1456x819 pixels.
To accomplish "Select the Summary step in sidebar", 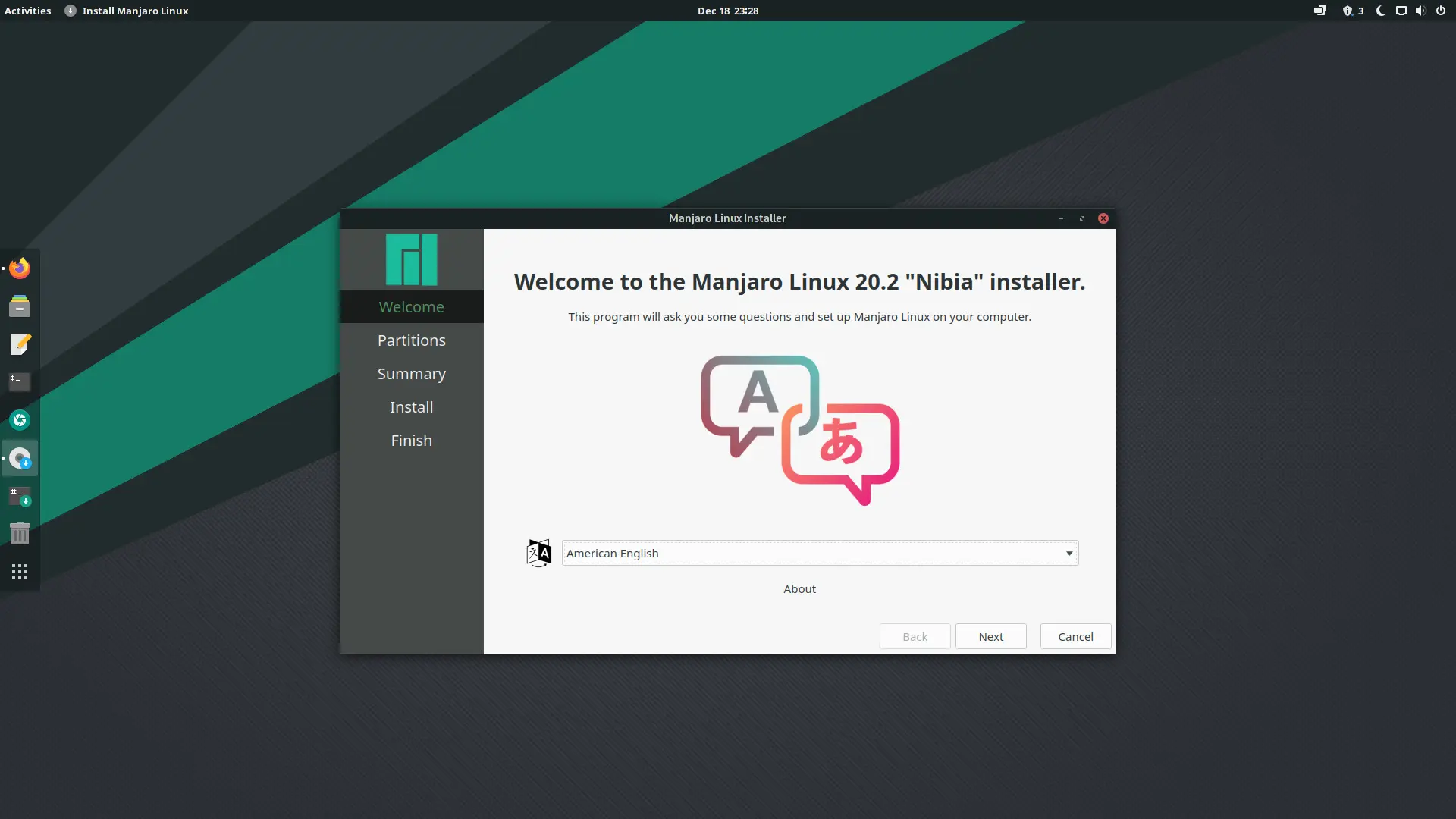I will [x=412, y=373].
